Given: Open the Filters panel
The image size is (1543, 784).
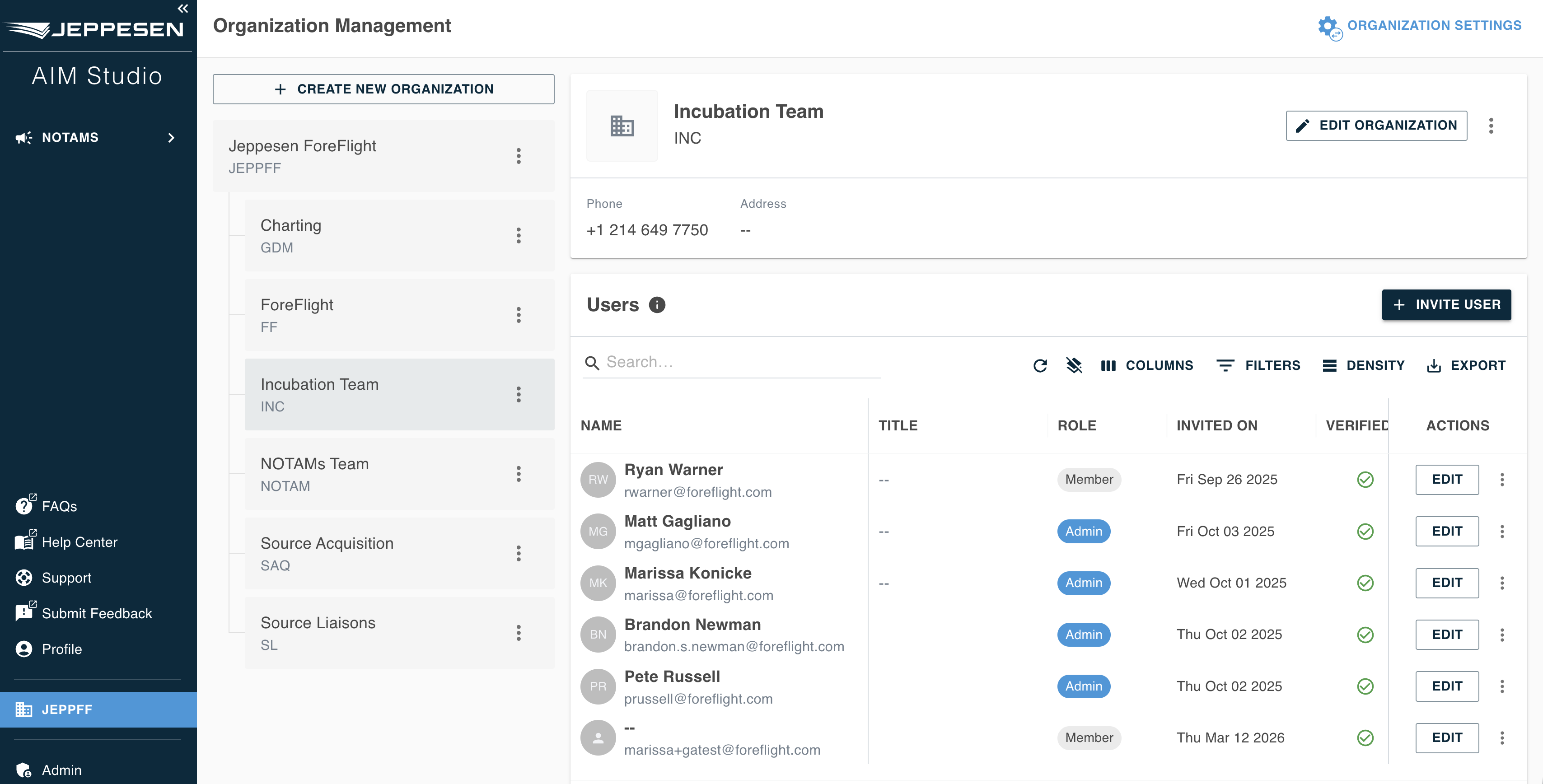Looking at the screenshot, I should [1258, 366].
